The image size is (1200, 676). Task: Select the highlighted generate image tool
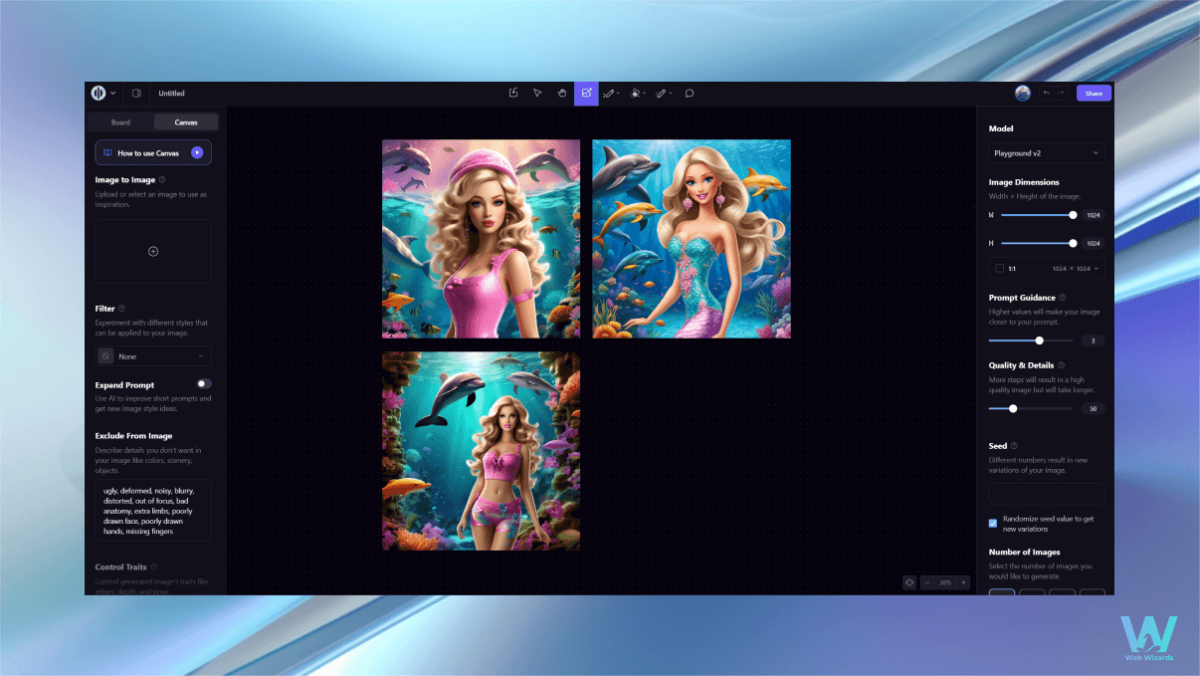pyautogui.click(x=586, y=93)
